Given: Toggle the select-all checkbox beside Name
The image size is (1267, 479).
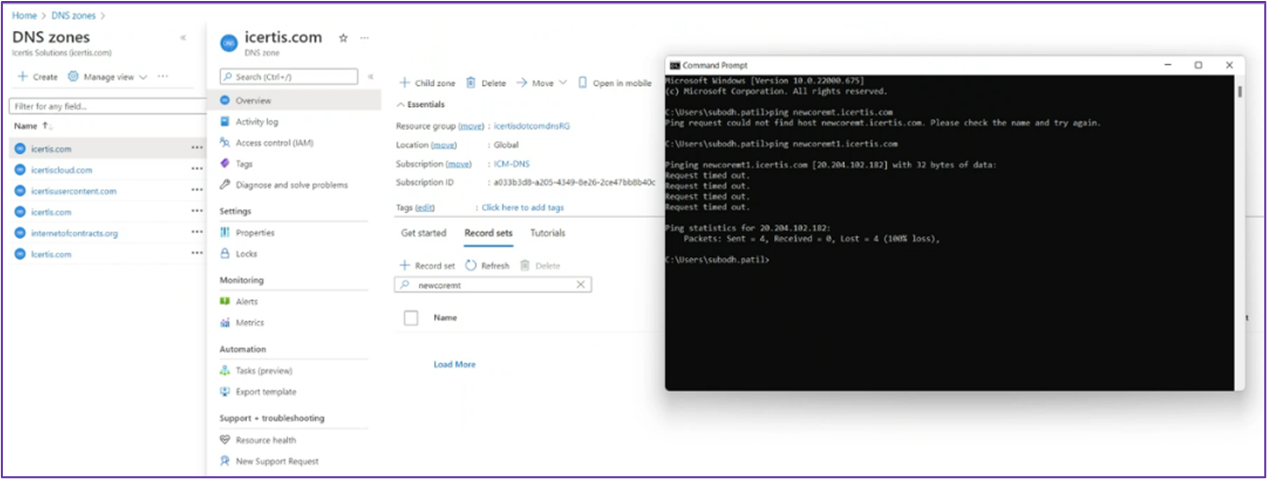Looking at the screenshot, I should click(411, 318).
